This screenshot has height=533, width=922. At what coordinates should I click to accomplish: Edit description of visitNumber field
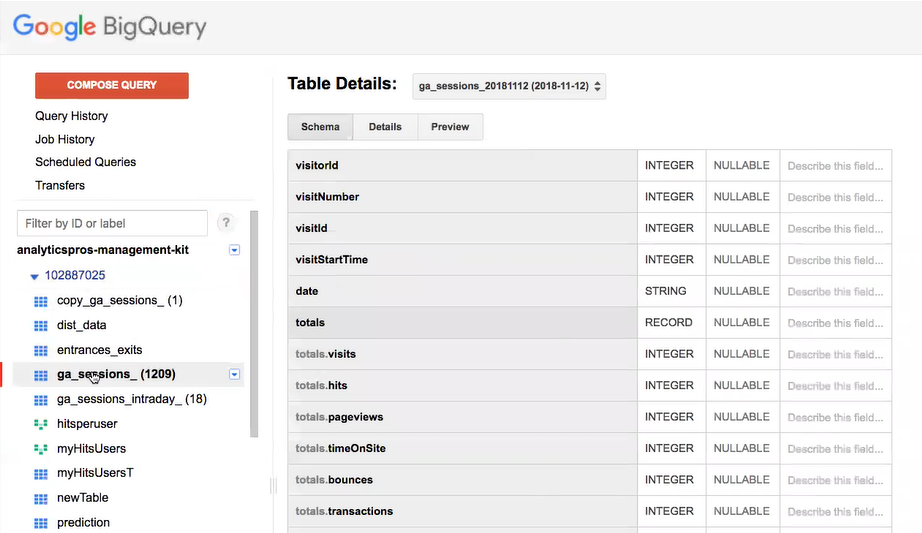pos(835,197)
